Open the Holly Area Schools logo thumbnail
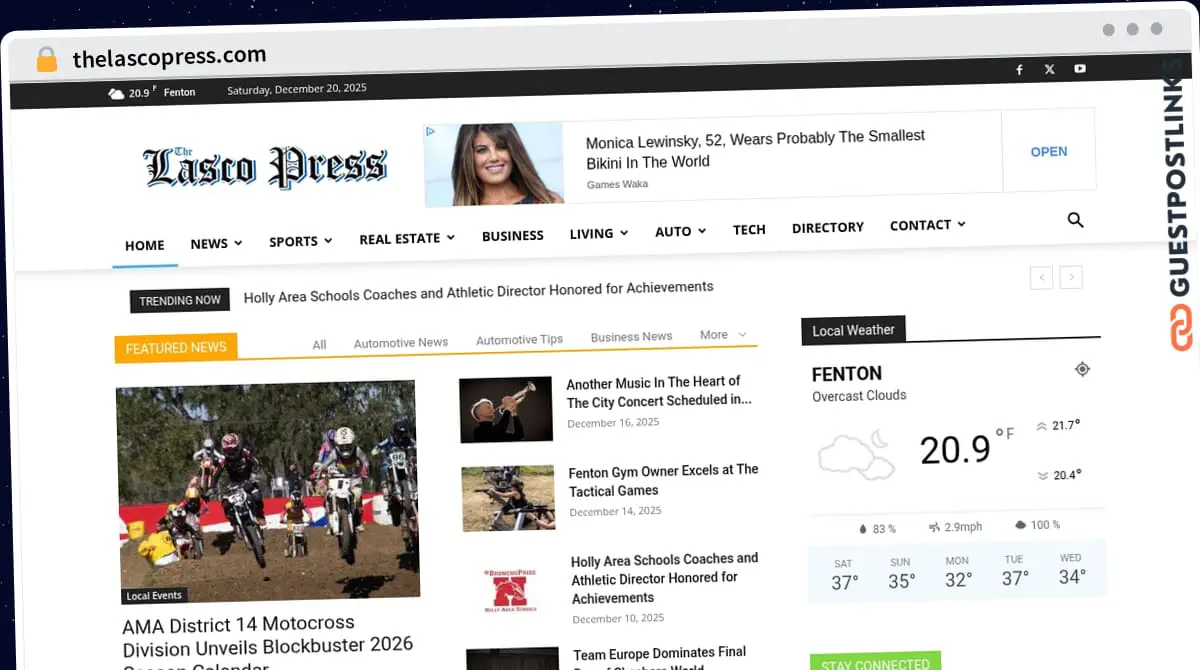This screenshot has width=1200, height=670. click(x=510, y=590)
